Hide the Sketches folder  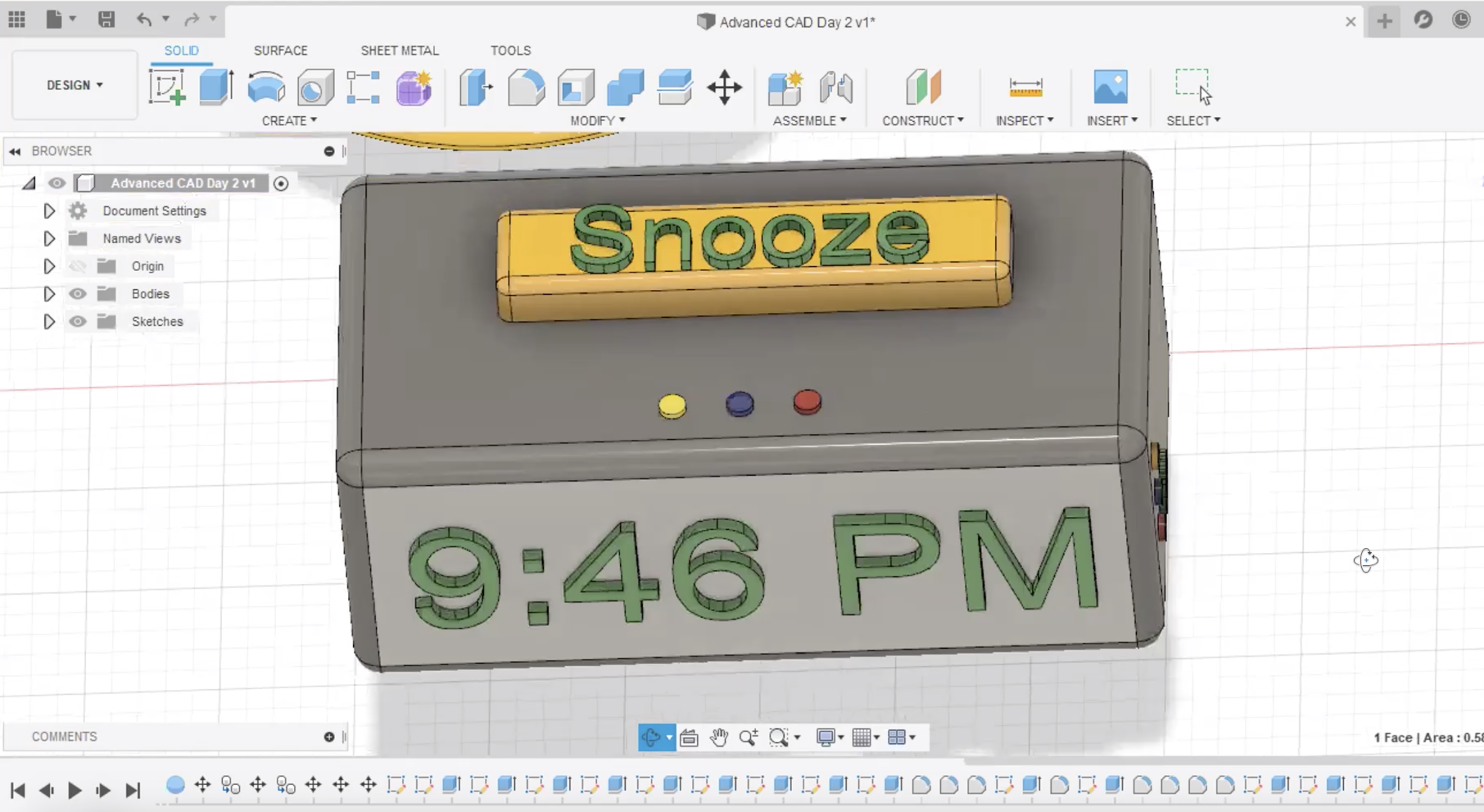pos(77,321)
